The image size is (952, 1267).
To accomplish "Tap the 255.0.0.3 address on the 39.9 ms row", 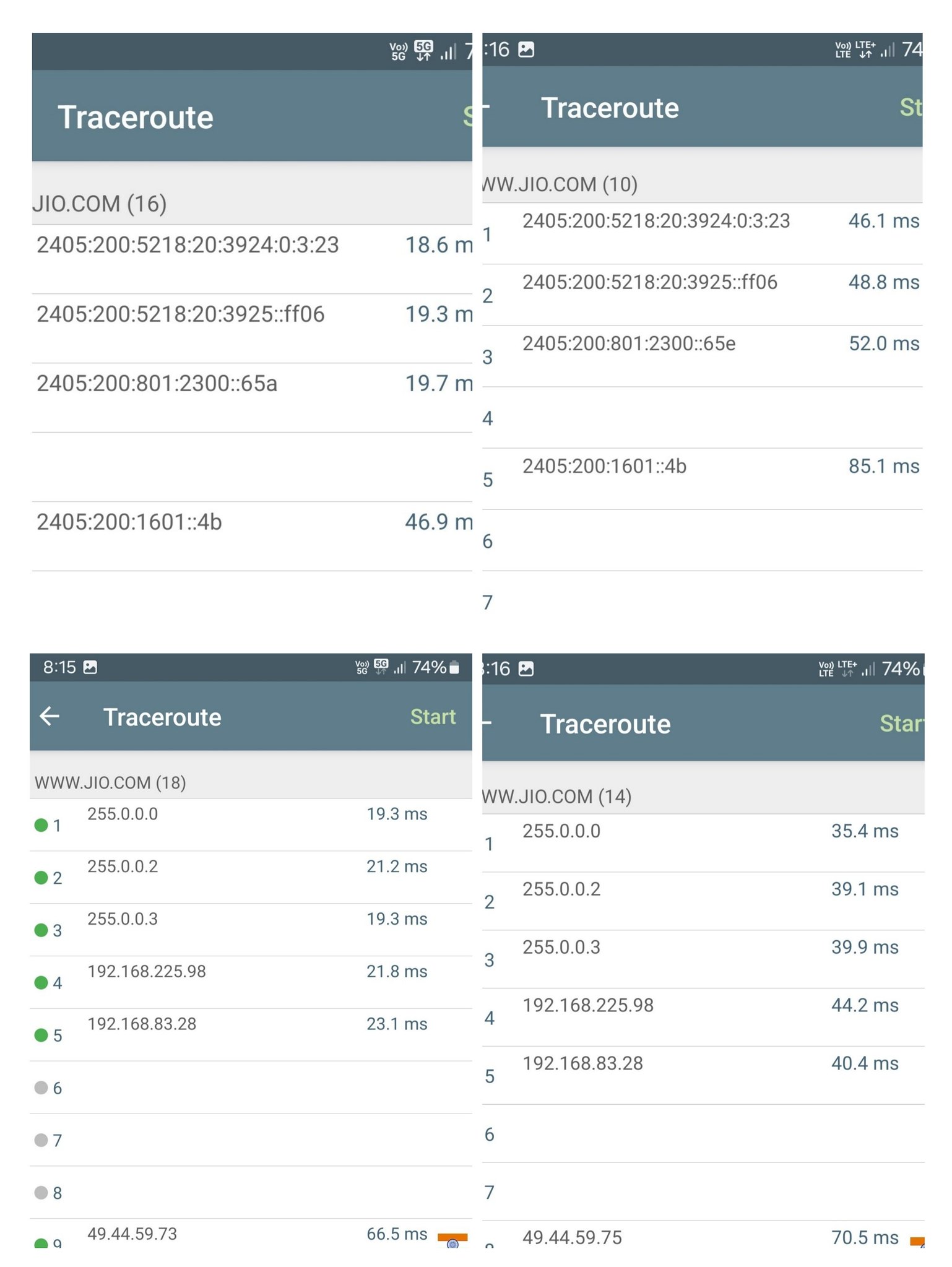I will point(561,948).
